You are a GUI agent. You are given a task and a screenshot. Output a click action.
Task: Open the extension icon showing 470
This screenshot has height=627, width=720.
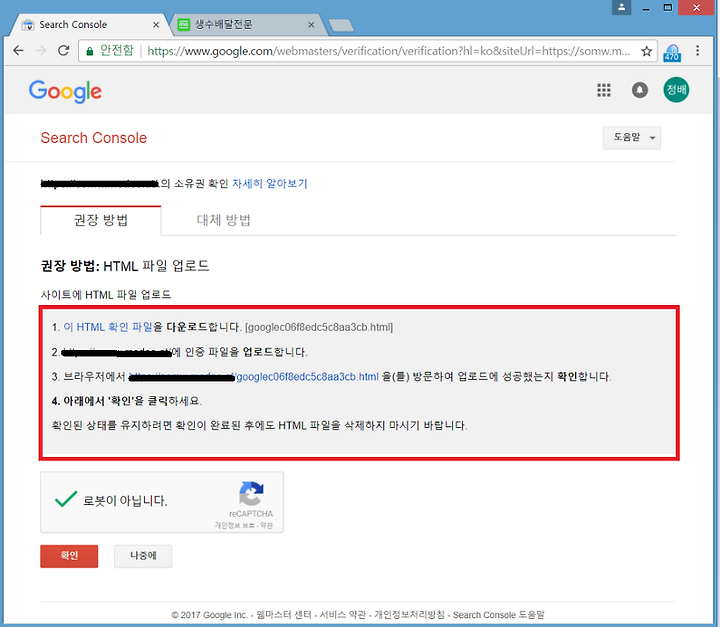coord(672,52)
